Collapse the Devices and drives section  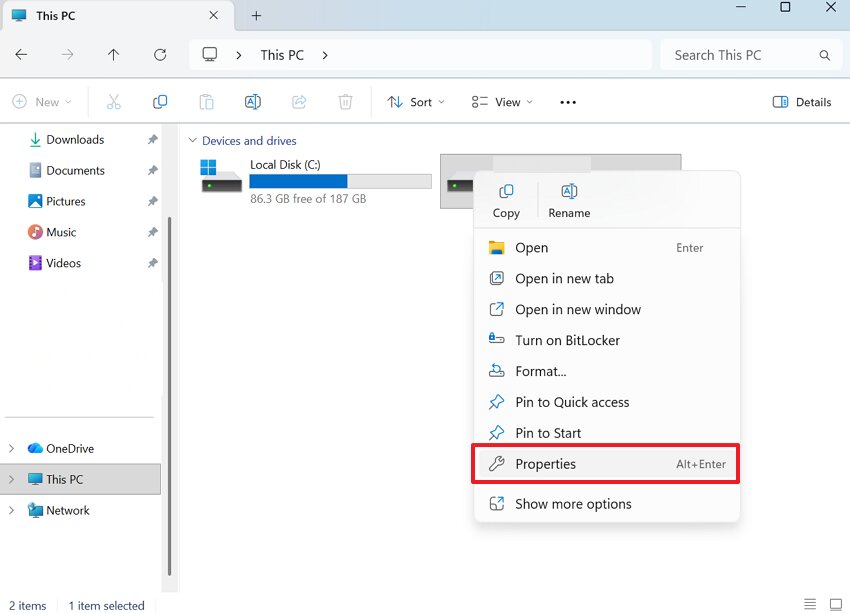point(192,140)
